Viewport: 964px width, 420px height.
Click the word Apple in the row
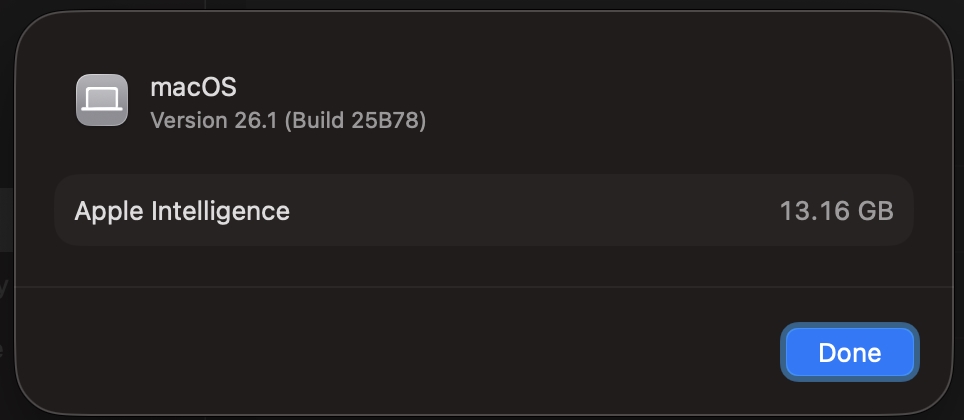point(109,211)
